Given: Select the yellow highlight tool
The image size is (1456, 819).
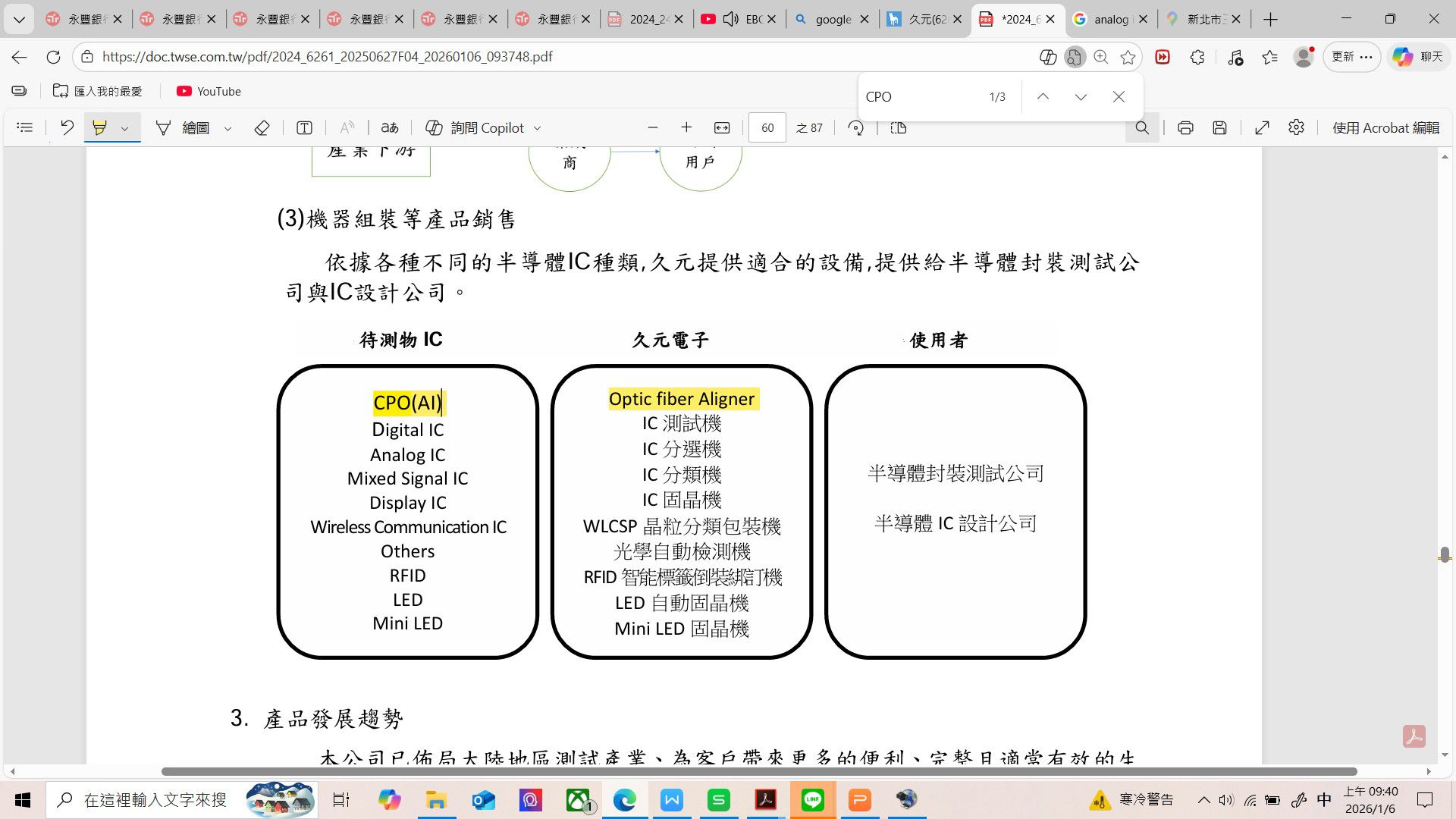Looking at the screenshot, I should coord(99,127).
